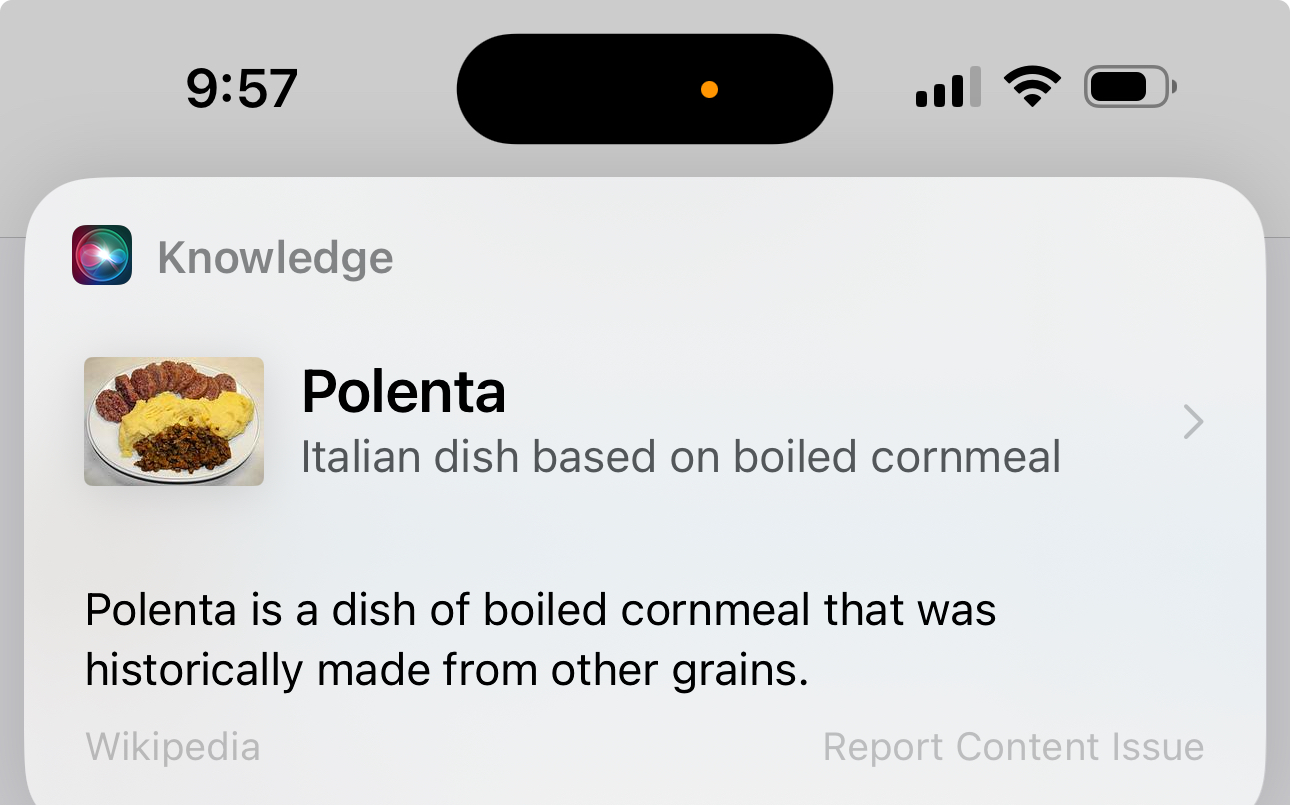The height and width of the screenshot is (805, 1290).
Task: Tap the battery status icon
Action: click(1130, 88)
